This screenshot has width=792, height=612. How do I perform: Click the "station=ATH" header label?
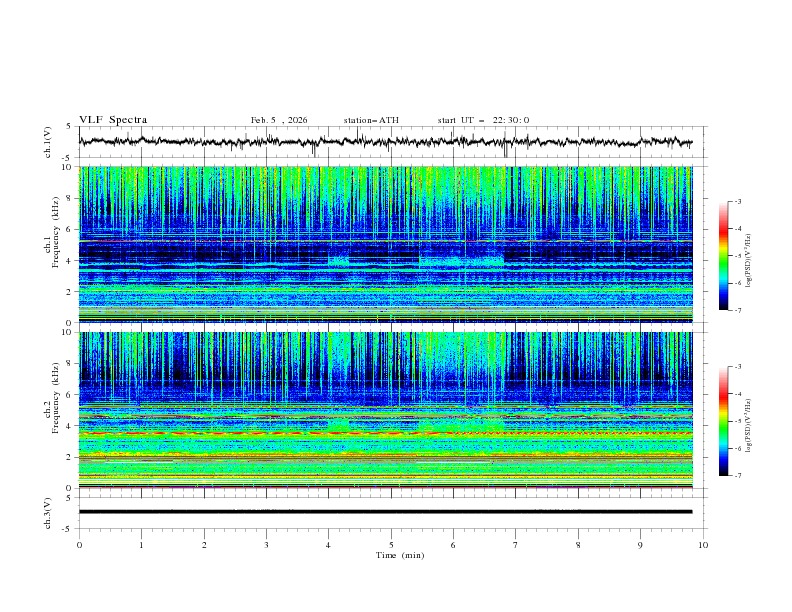point(371,120)
